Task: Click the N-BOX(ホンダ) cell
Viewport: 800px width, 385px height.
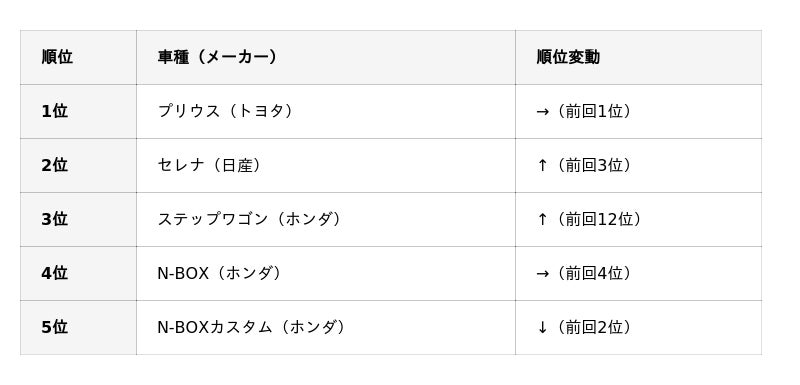Action: 326,273
